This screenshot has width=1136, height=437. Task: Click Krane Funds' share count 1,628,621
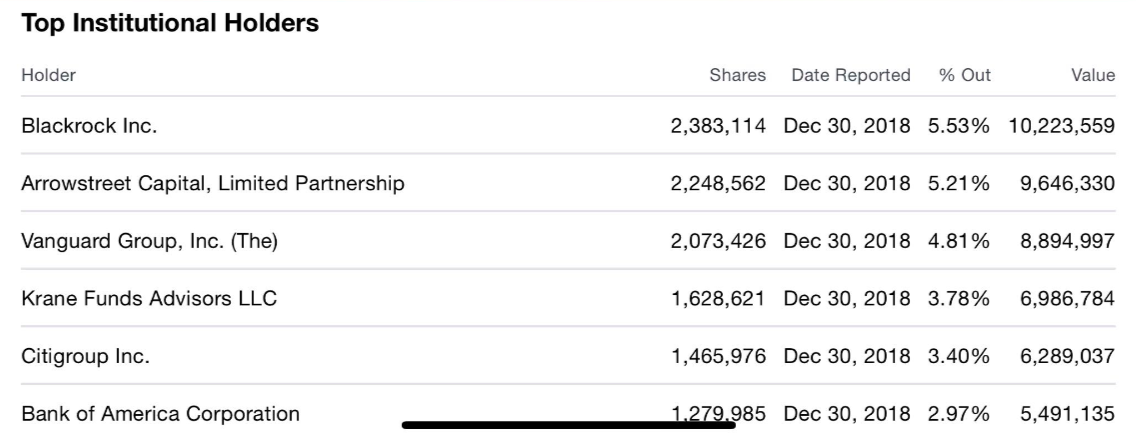[x=718, y=298]
